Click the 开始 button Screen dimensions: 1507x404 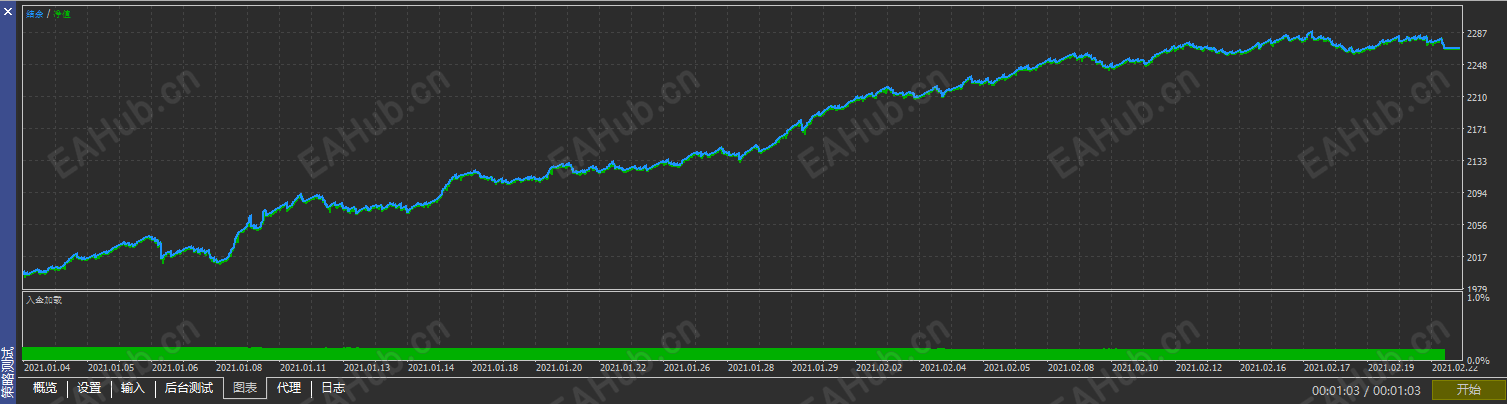click(1468, 390)
